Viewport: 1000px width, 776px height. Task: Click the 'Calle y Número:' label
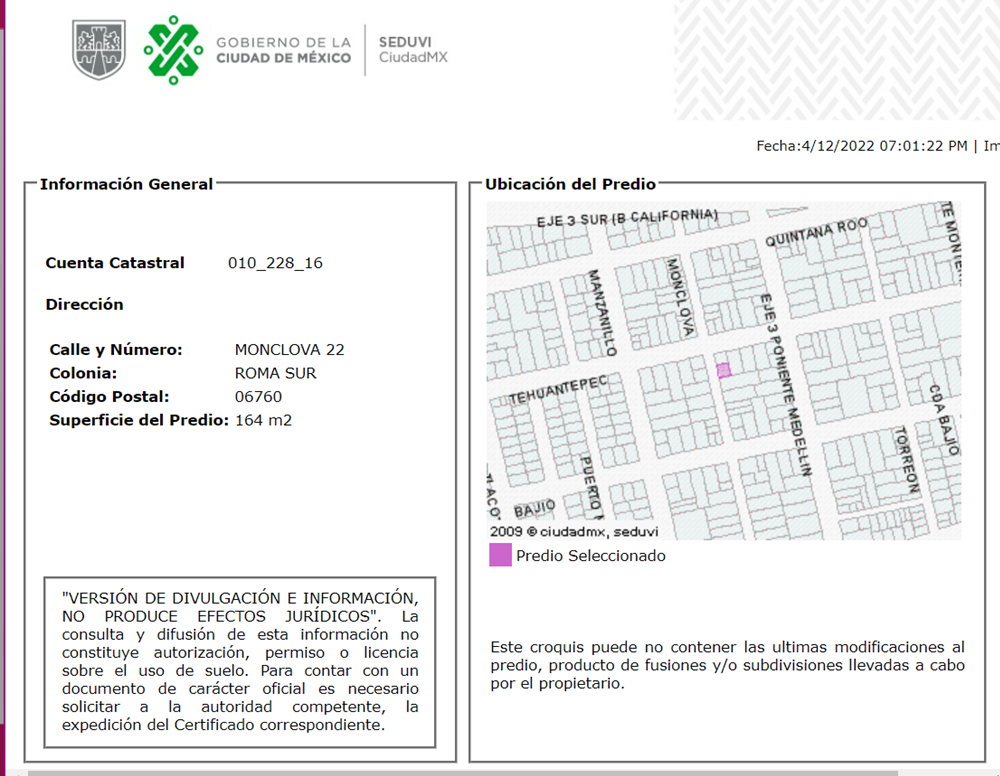pos(115,349)
